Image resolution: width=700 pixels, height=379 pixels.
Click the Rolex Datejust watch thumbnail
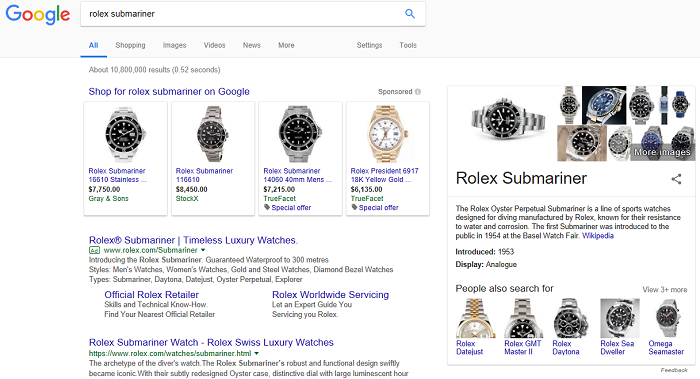click(476, 318)
